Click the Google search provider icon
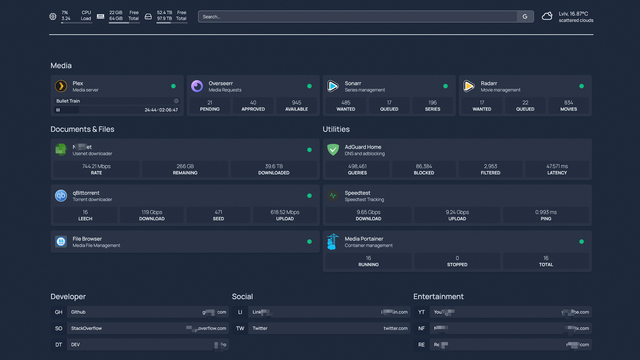The height and width of the screenshot is (360, 640). coord(525,17)
